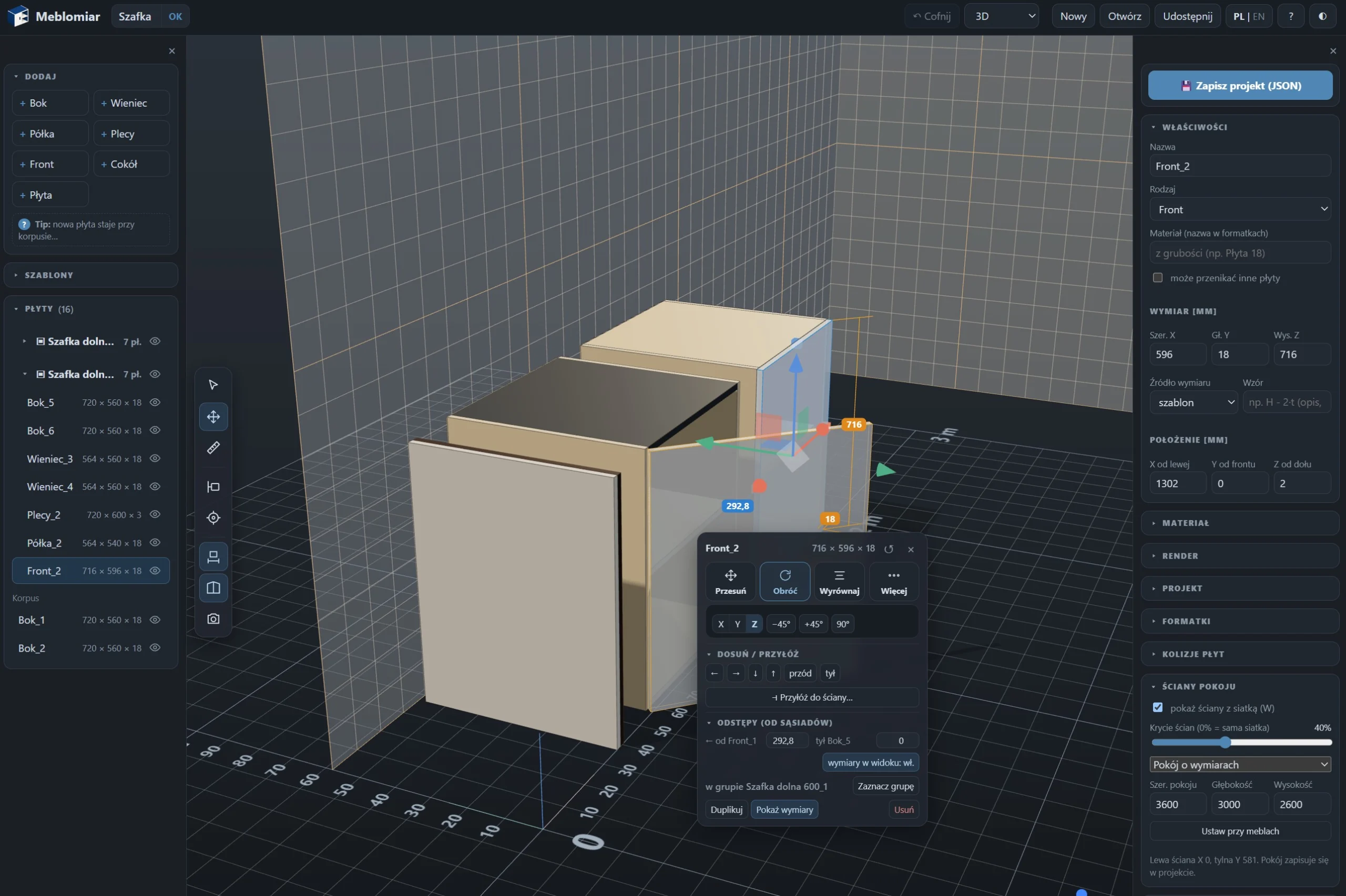Expand the KOLIZJE PŁYT section

coord(1240,654)
